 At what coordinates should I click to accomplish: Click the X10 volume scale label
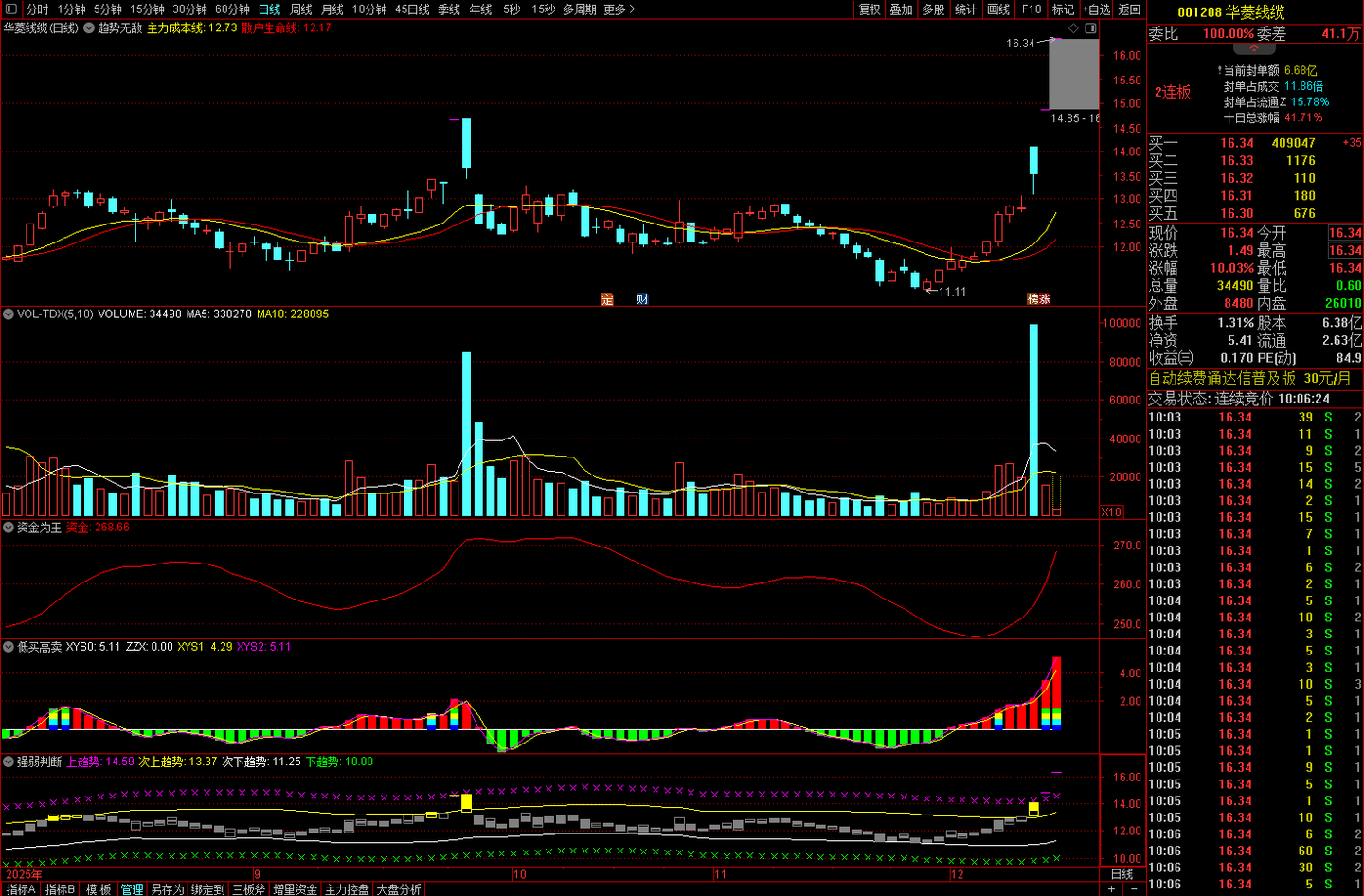tap(1111, 512)
